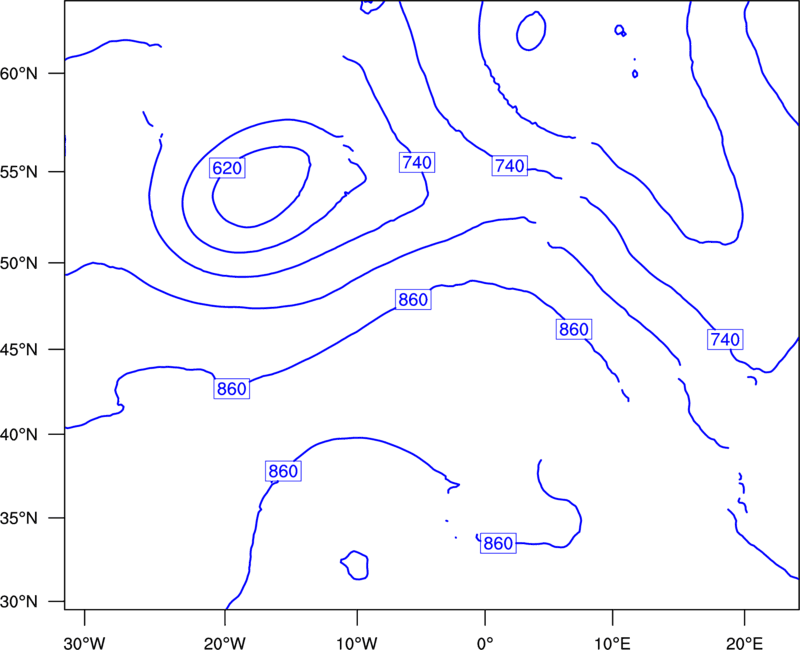
Task: Pick the 10°W longitude axis label
Action: [357, 643]
